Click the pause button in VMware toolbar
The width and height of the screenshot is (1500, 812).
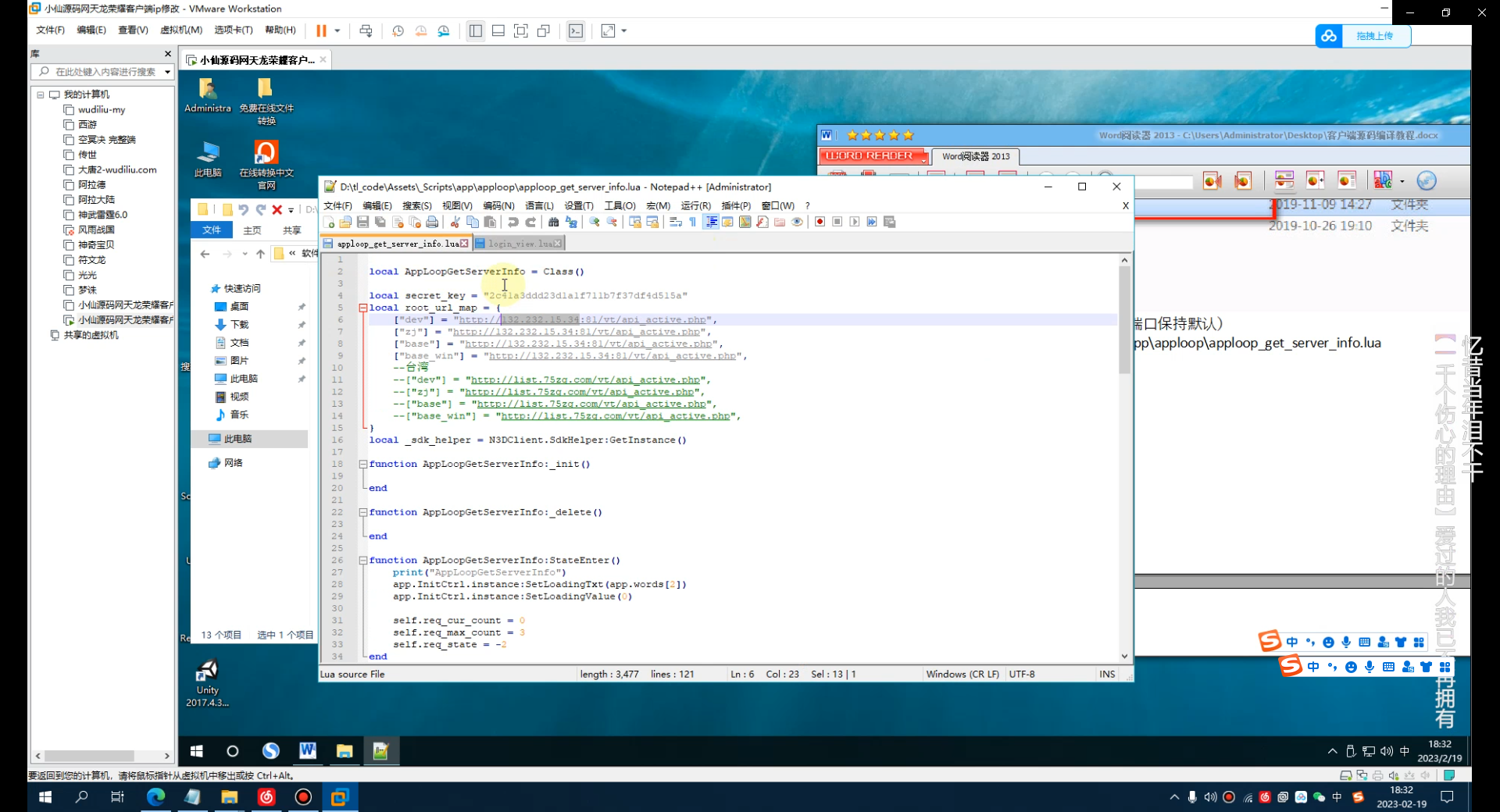pos(321,30)
